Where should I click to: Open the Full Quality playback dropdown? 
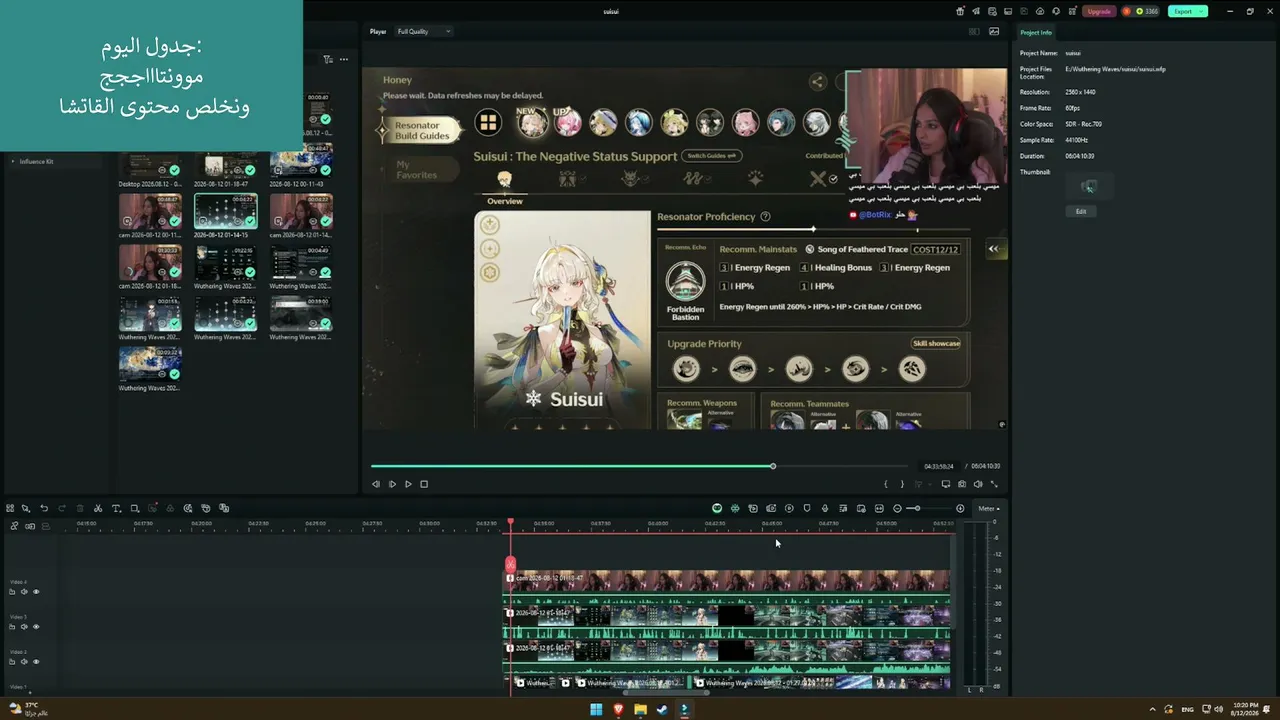pos(424,31)
